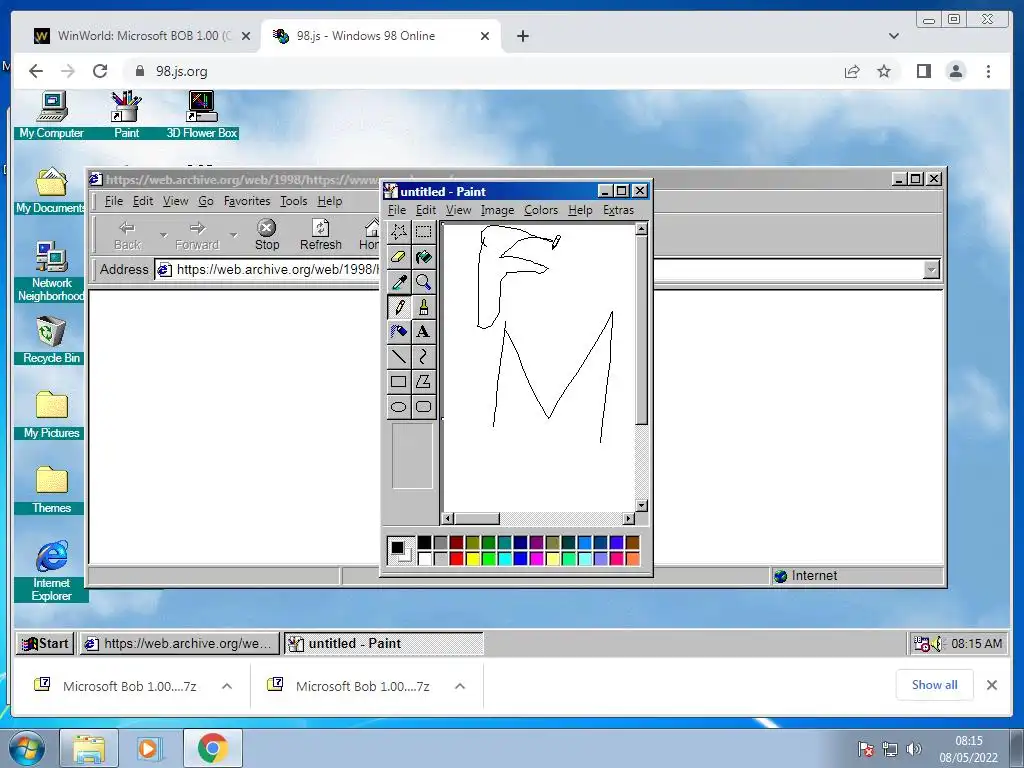Viewport: 1024px width, 768px height.
Task: Expand options for second Microsoft Bob download
Action: click(x=460, y=686)
